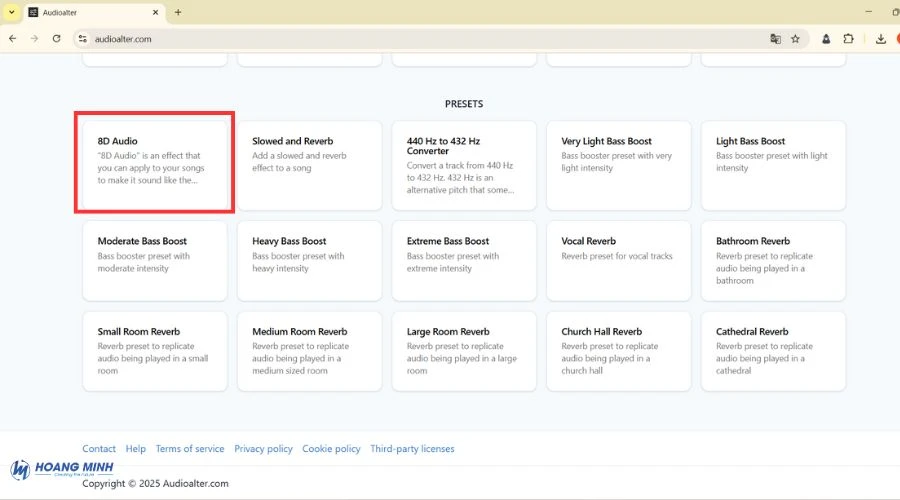
Task: Open the Slowed and Reverb preset
Action: (x=309, y=165)
